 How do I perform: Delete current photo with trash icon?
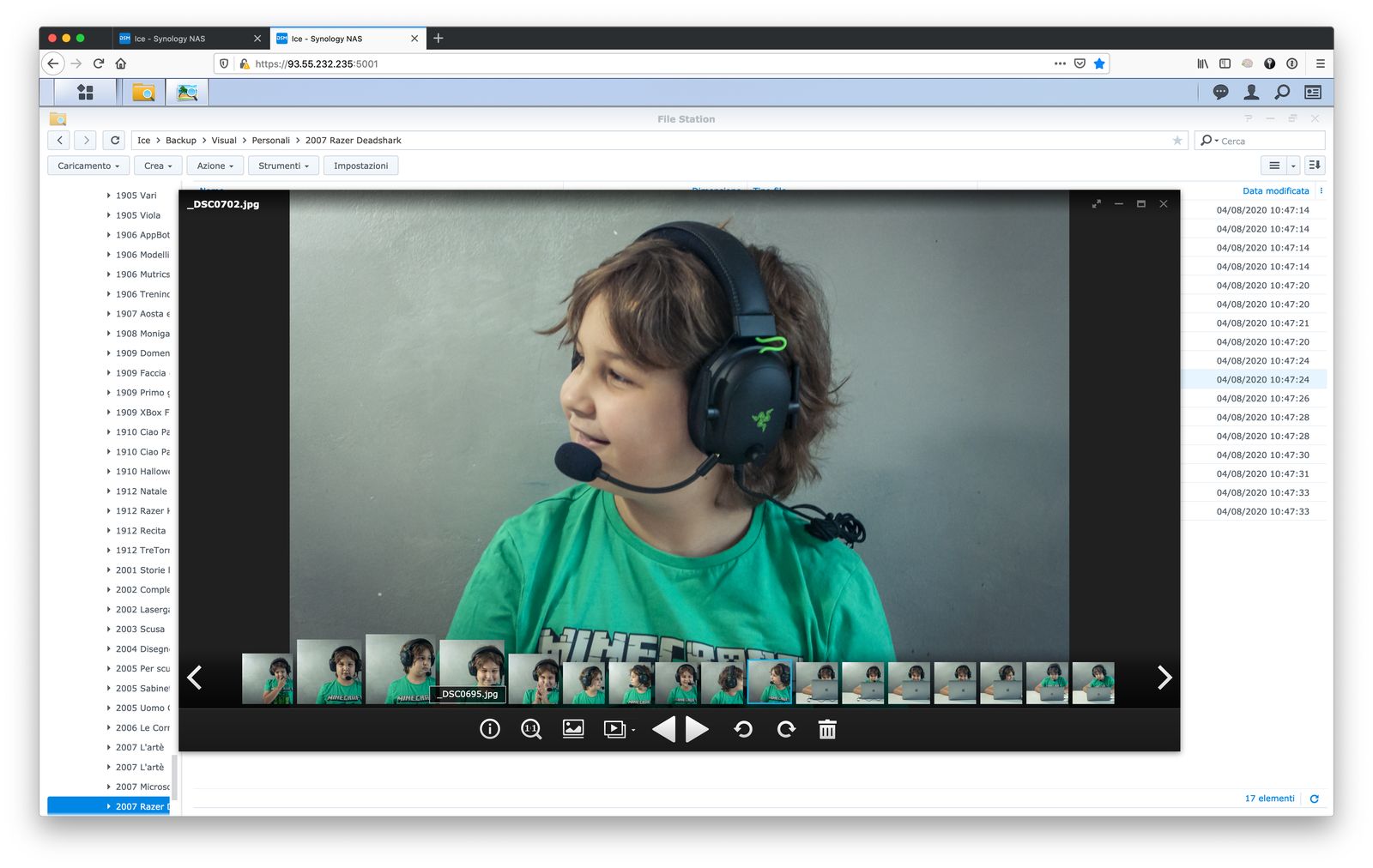coord(827,729)
